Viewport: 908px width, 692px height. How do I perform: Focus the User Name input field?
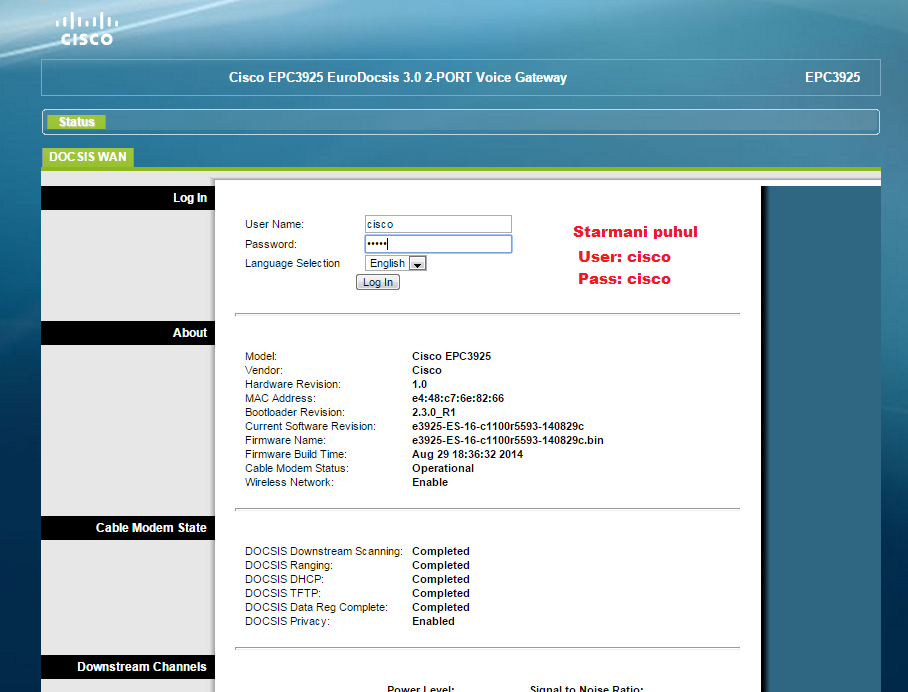tap(438, 224)
